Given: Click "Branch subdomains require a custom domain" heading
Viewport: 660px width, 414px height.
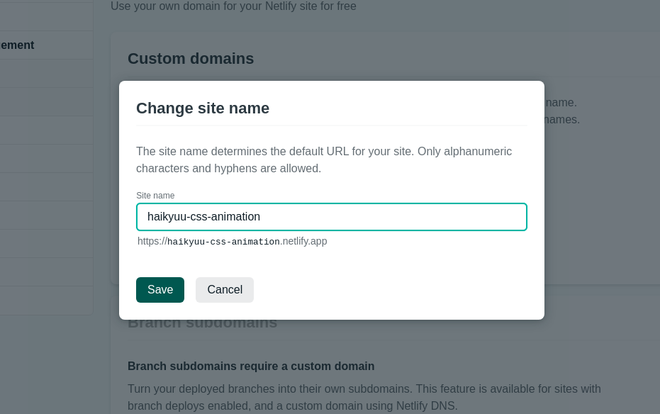Looking at the screenshot, I should click(x=251, y=366).
